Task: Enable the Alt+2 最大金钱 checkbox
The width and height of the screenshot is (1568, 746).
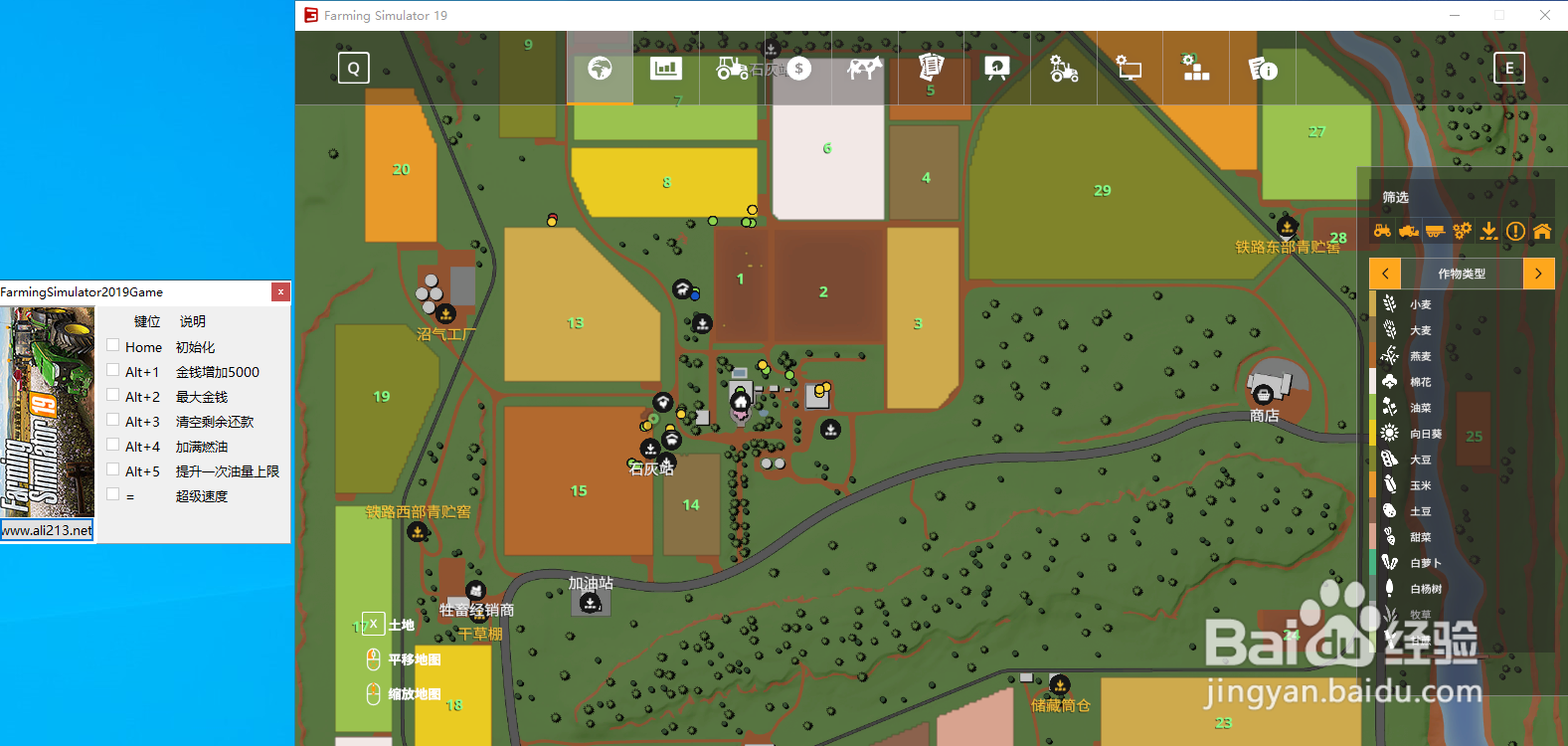Action: coord(113,395)
